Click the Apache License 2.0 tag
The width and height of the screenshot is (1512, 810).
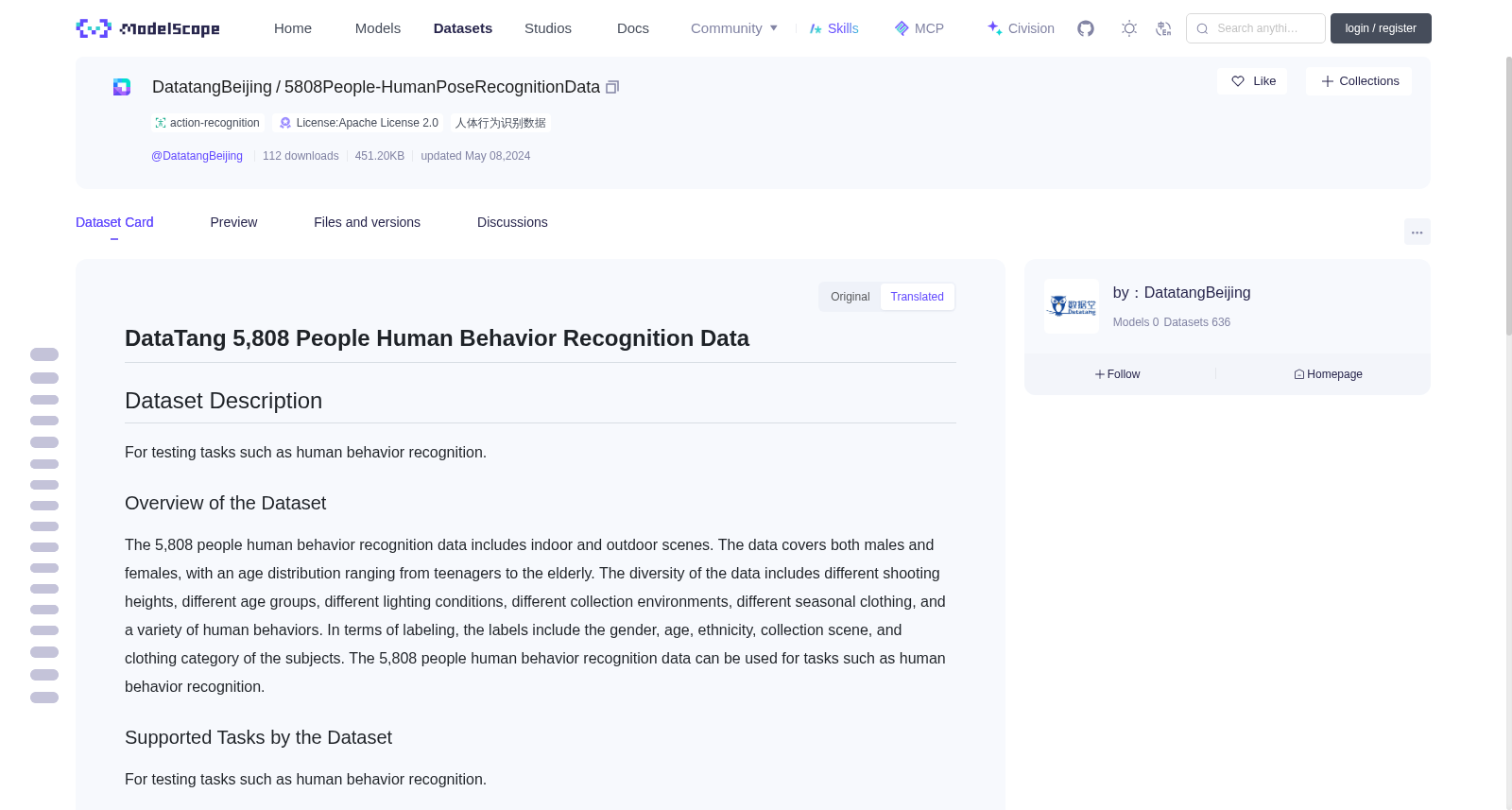359,123
